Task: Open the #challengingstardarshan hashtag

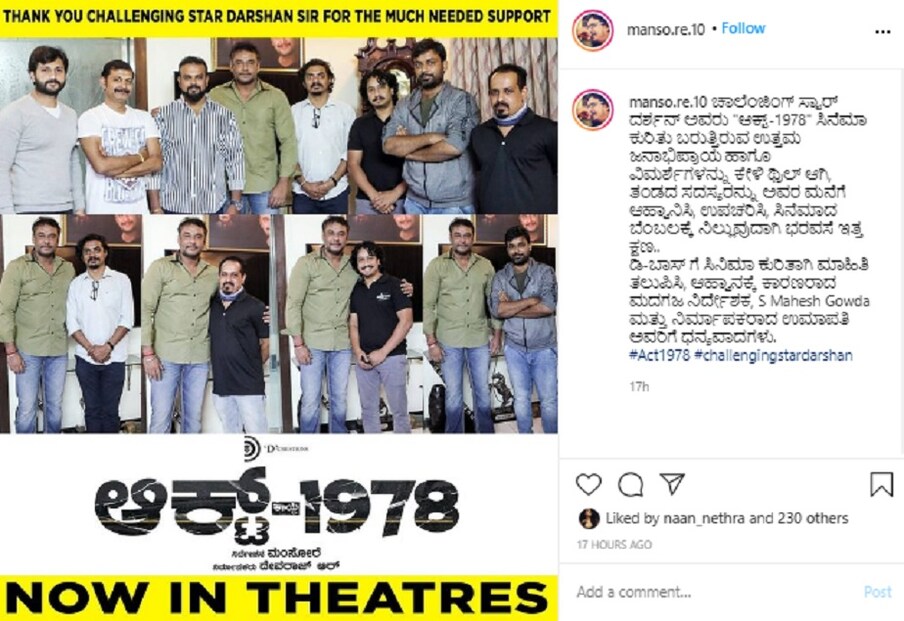Action: coord(773,356)
